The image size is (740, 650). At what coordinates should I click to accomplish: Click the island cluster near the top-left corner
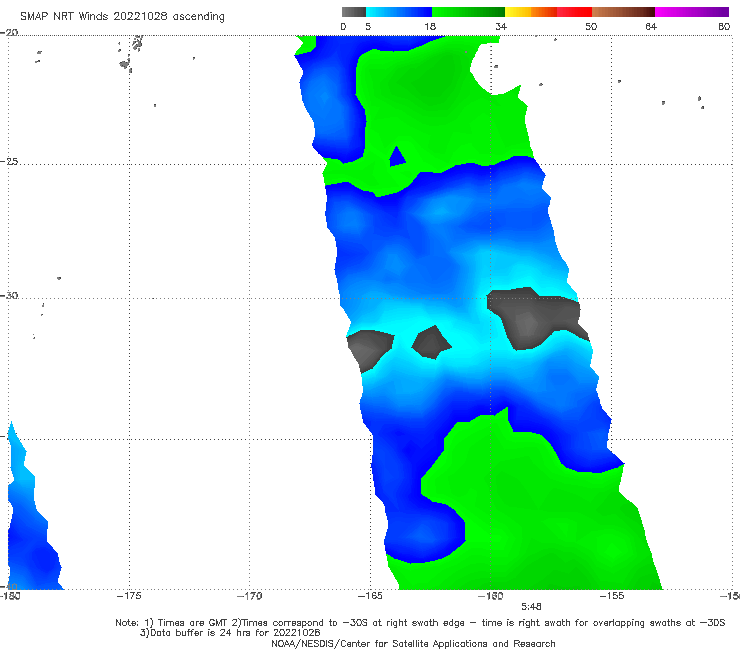(131, 54)
